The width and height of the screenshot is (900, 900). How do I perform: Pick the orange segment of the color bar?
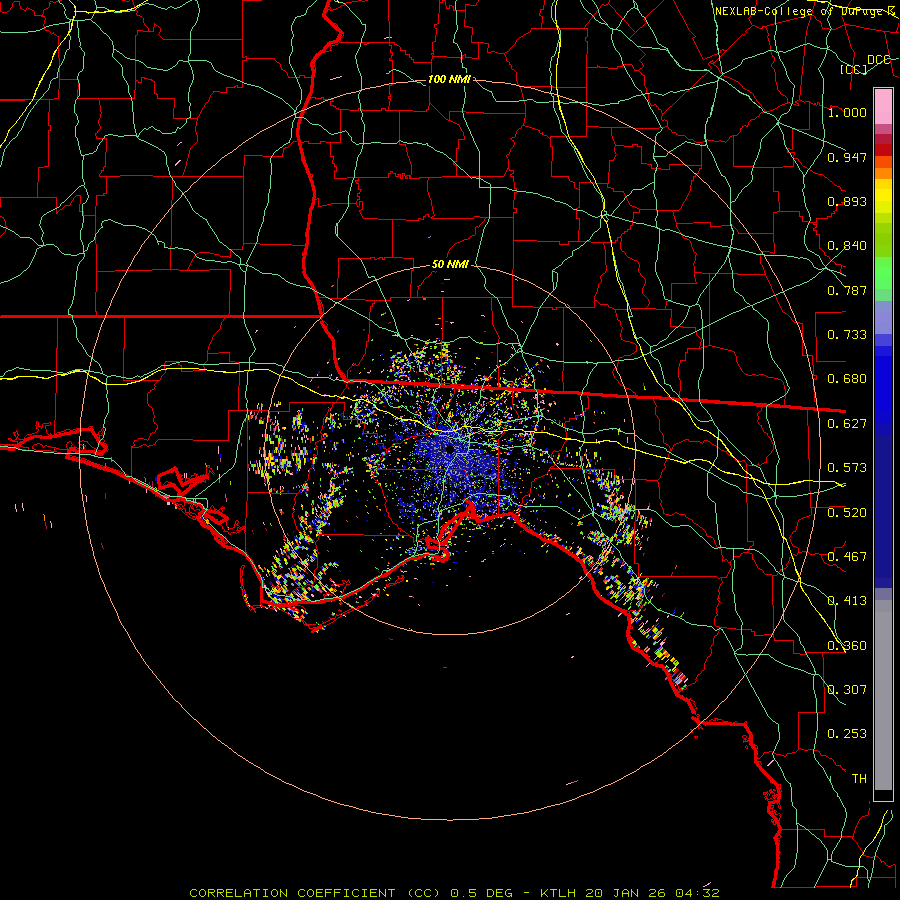[883, 168]
